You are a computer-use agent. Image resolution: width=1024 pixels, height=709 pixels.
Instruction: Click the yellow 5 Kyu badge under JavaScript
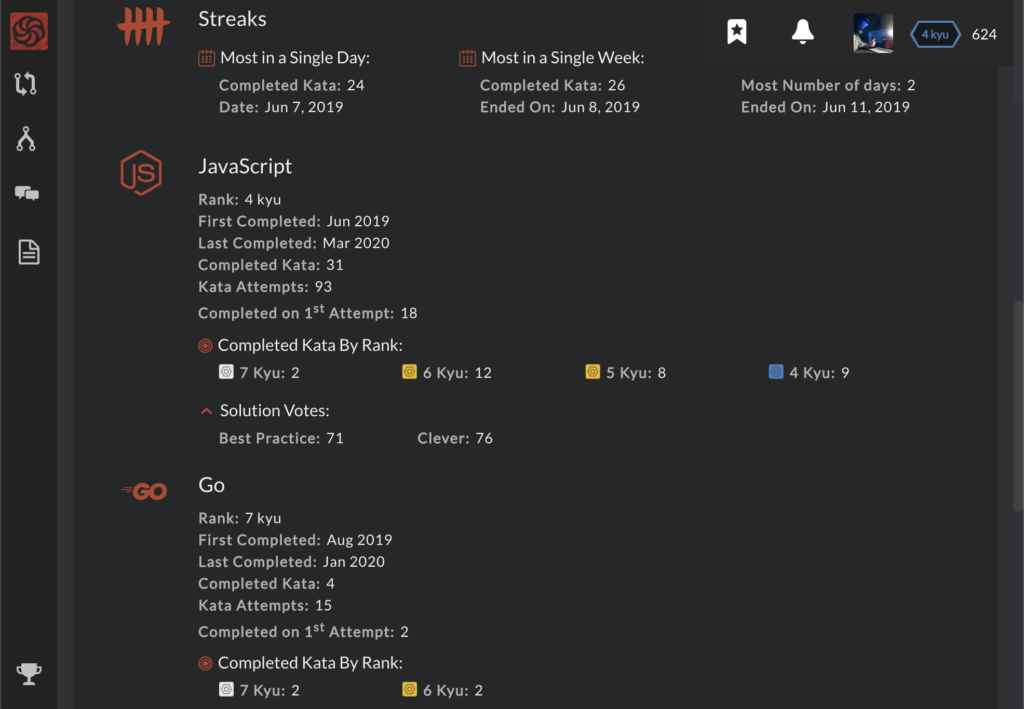click(x=592, y=372)
